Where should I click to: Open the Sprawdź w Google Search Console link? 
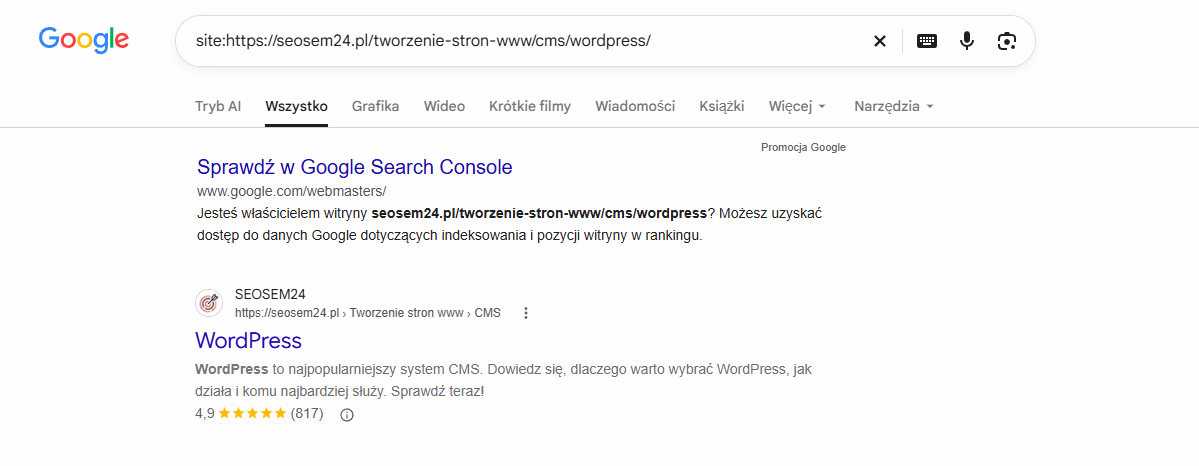(x=355, y=167)
